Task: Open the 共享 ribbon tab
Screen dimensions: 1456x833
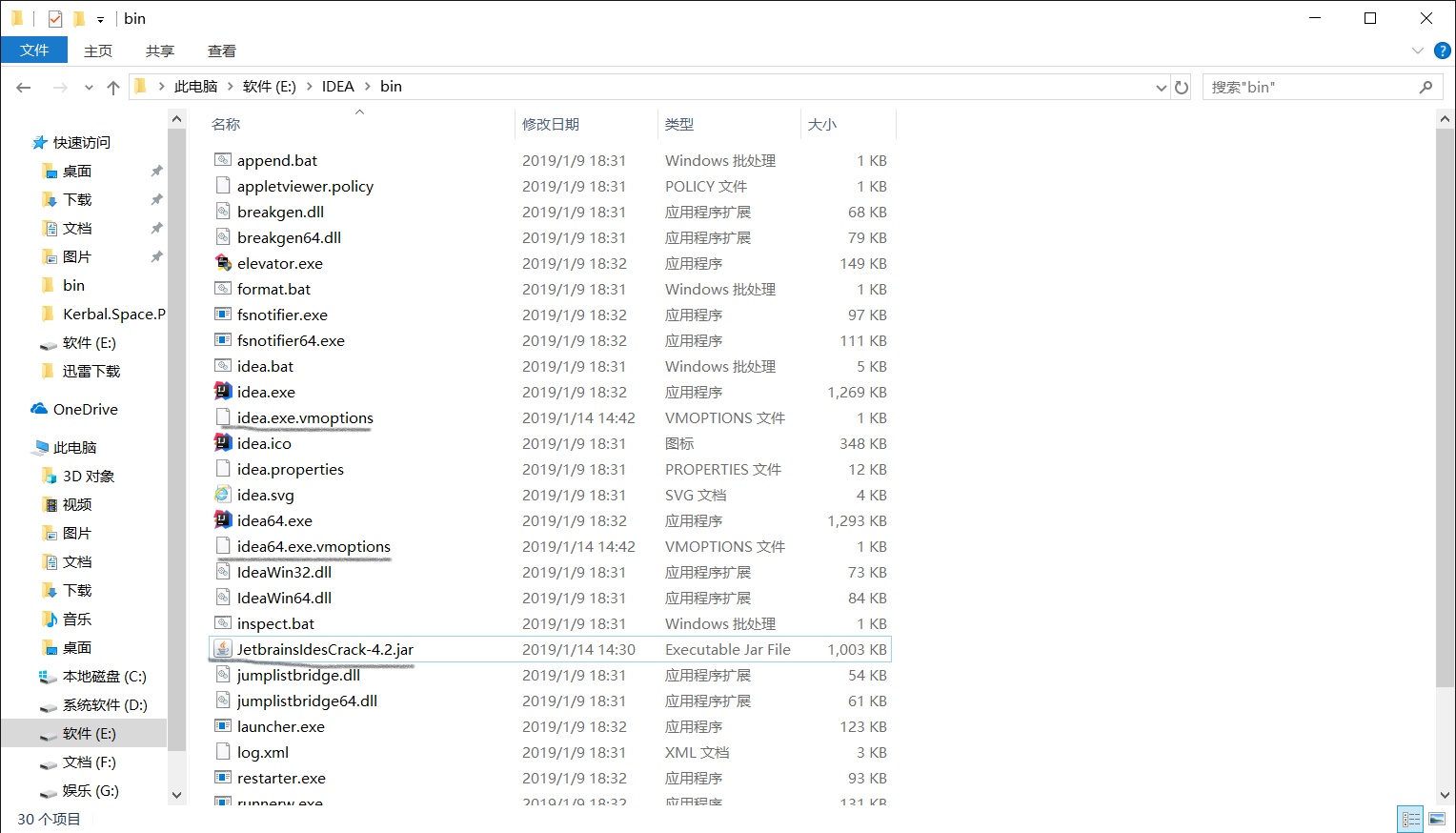Action: 160,51
